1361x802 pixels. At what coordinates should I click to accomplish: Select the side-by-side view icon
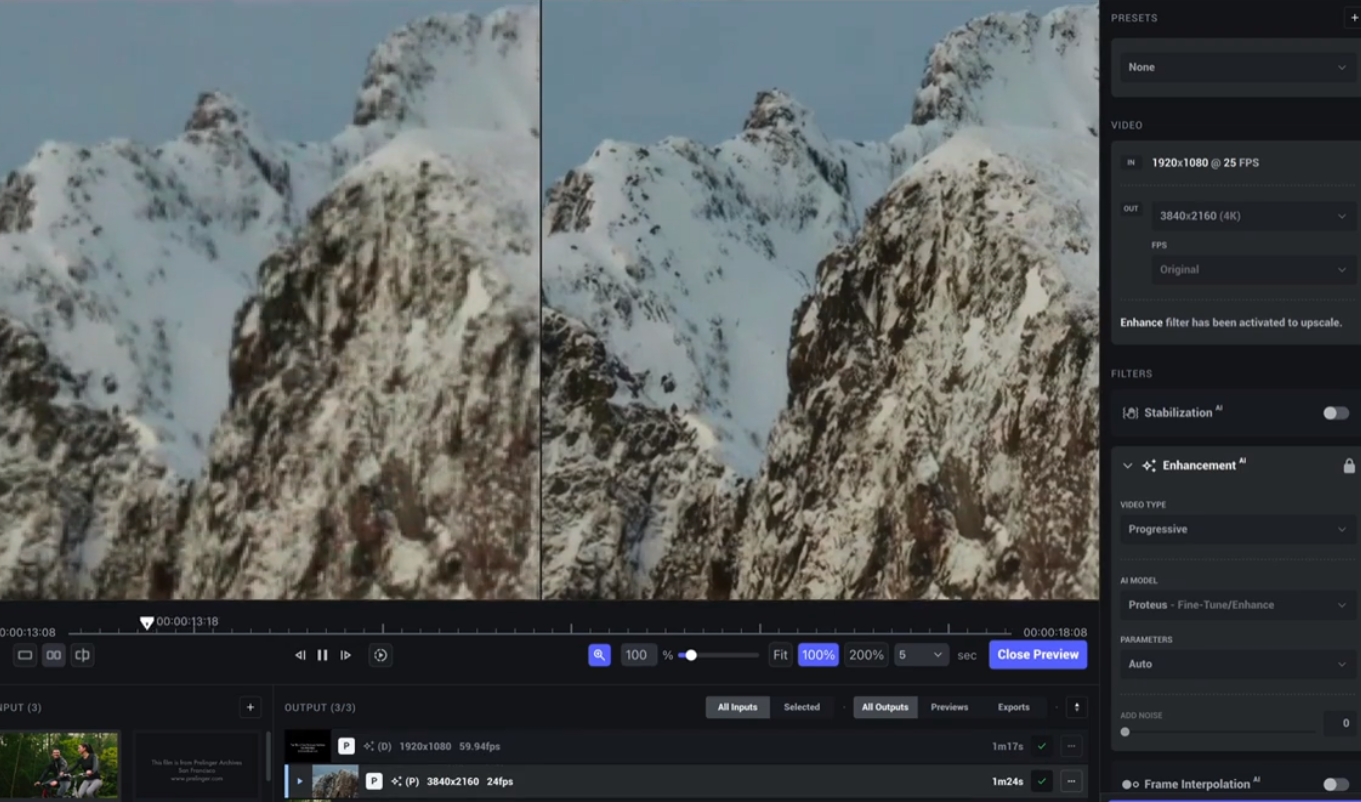[x=54, y=655]
